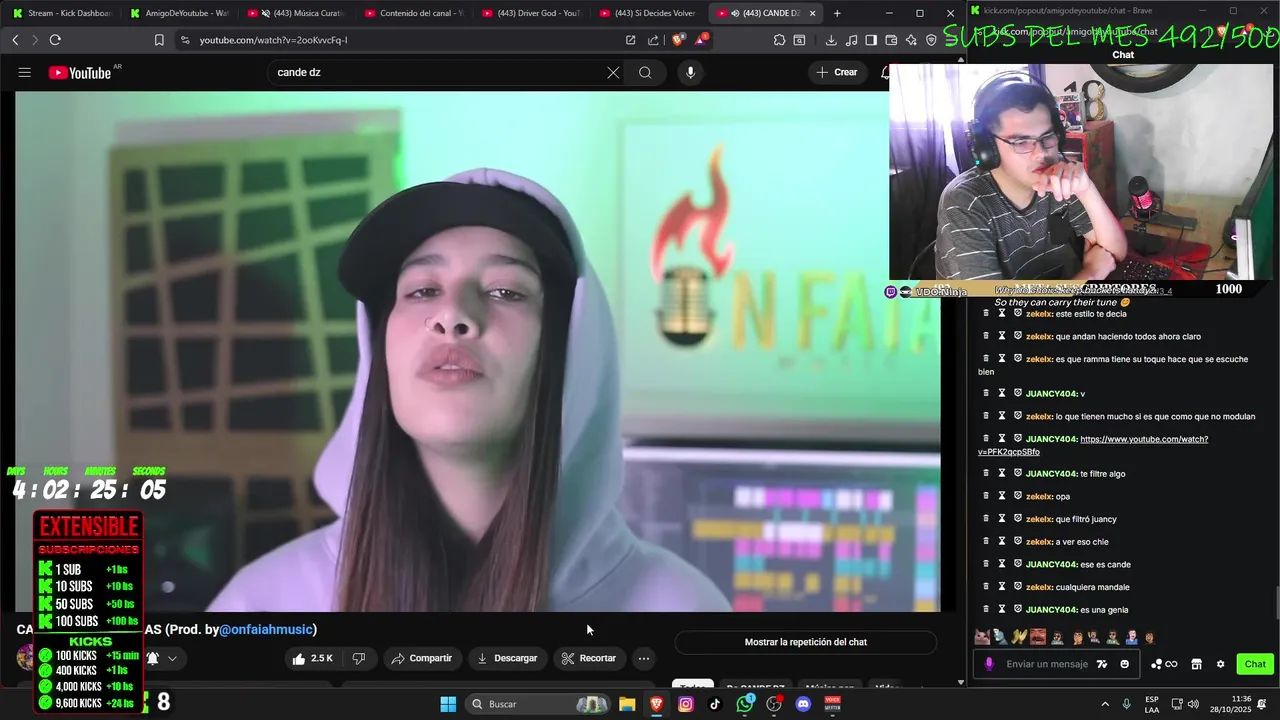Open the YouTube hamburger guide menu

pos(25,72)
